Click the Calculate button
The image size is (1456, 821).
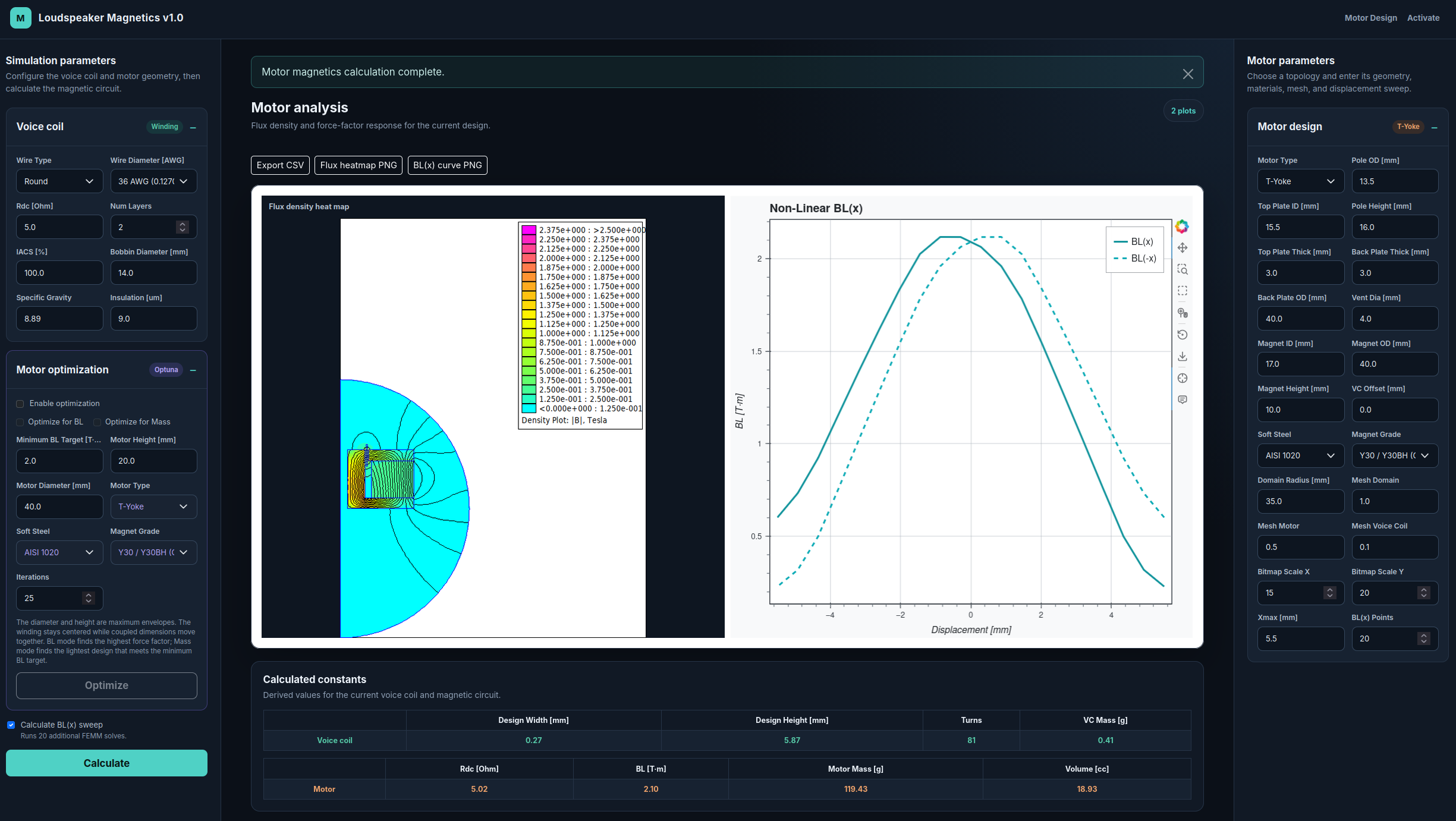pyautogui.click(x=106, y=763)
